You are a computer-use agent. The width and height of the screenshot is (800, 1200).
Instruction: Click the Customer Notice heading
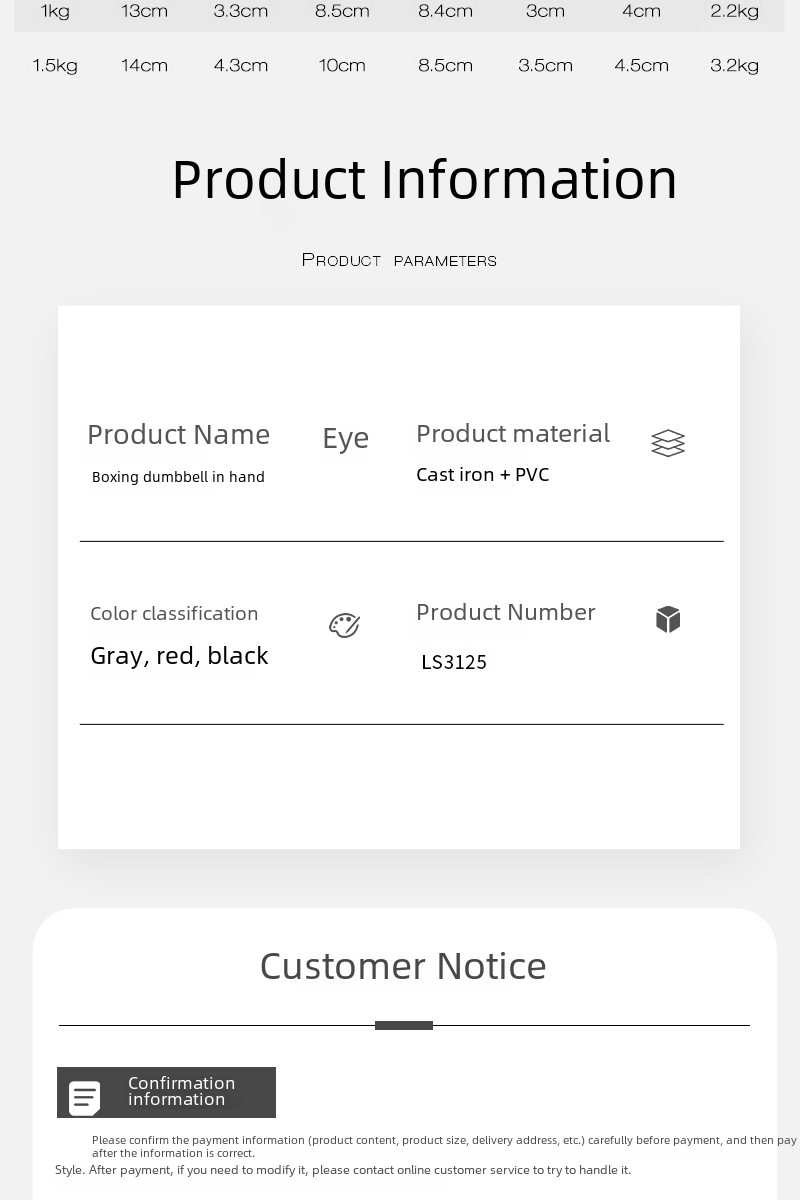tap(403, 966)
